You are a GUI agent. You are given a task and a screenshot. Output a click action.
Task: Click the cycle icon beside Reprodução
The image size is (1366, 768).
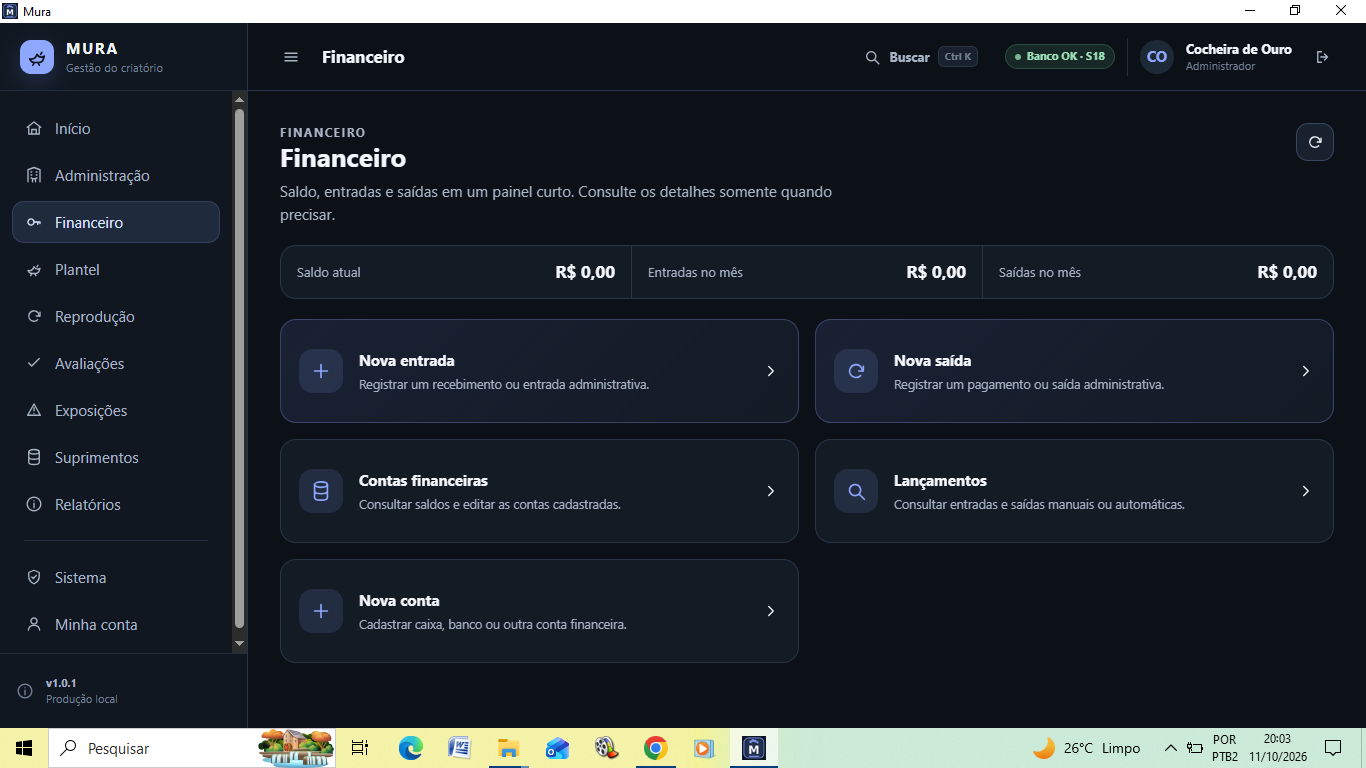[x=34, y=316]
